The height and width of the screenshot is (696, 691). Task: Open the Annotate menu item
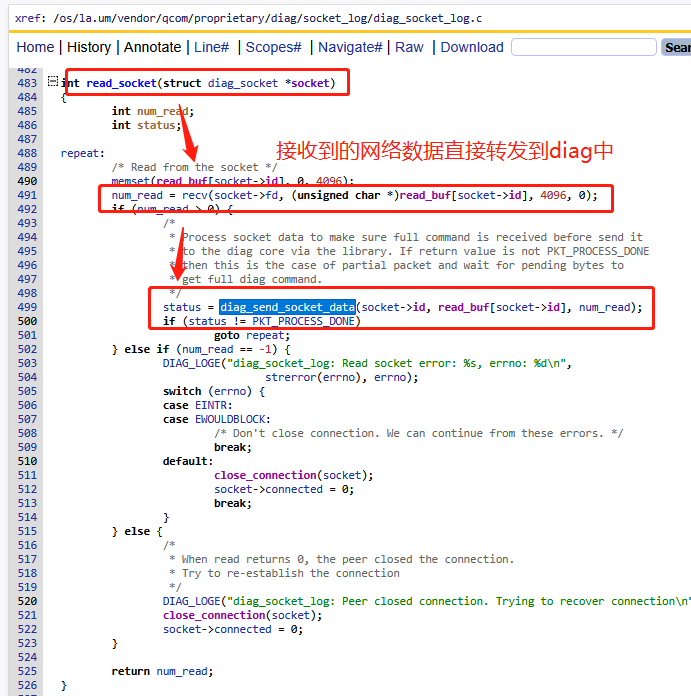point(152,47)
